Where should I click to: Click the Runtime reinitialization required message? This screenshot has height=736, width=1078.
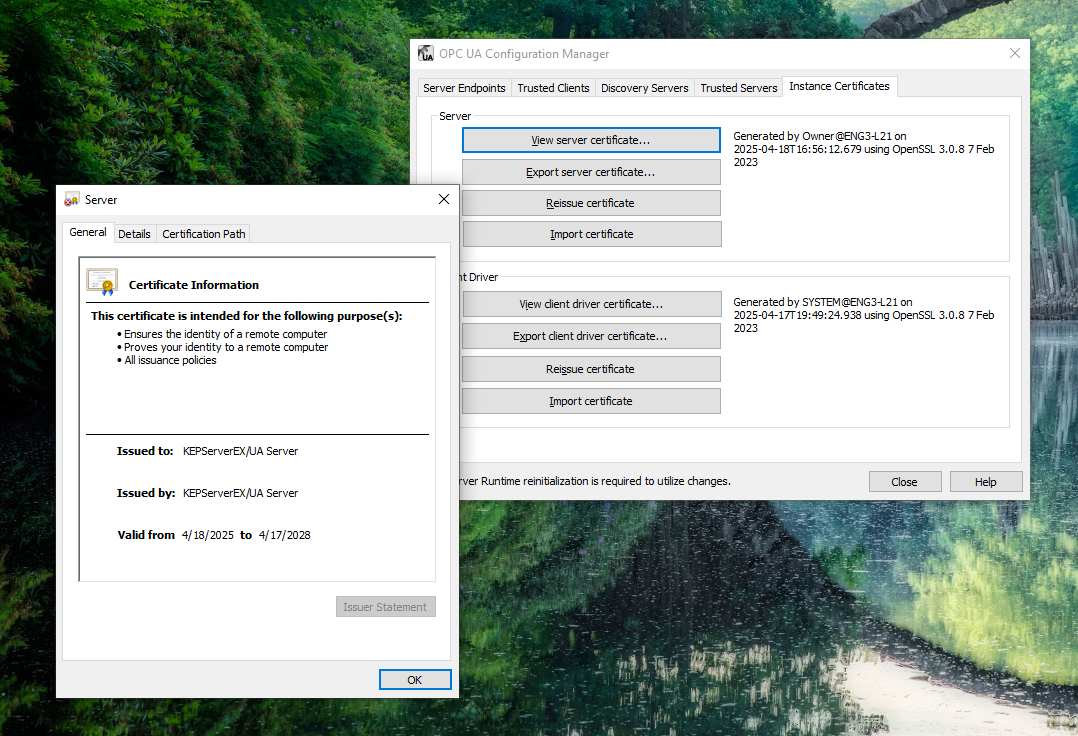[595, 481]
